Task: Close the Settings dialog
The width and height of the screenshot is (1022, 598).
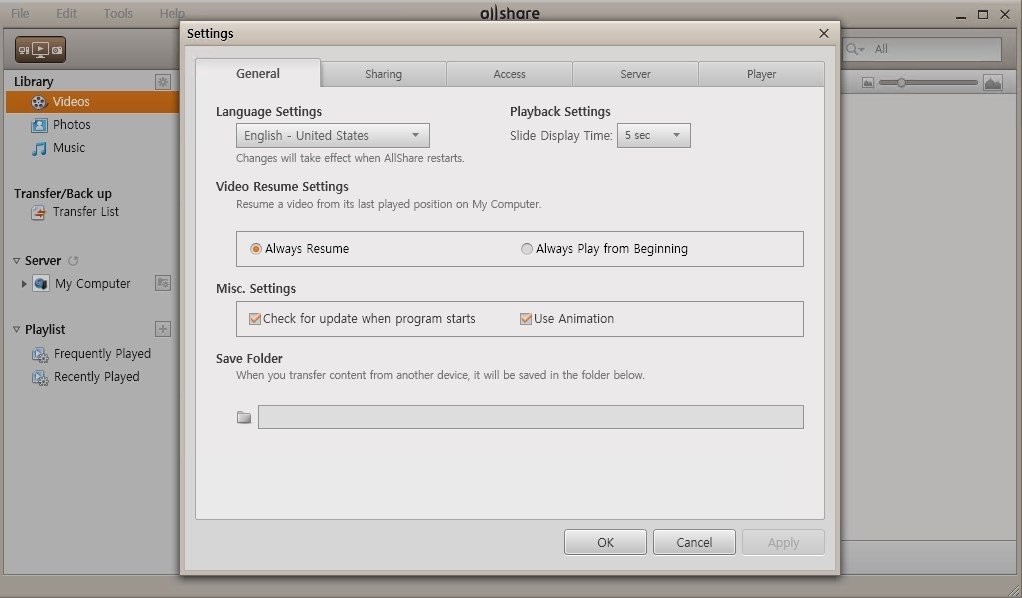Action: pyautogui.click(x=824, y=33)
